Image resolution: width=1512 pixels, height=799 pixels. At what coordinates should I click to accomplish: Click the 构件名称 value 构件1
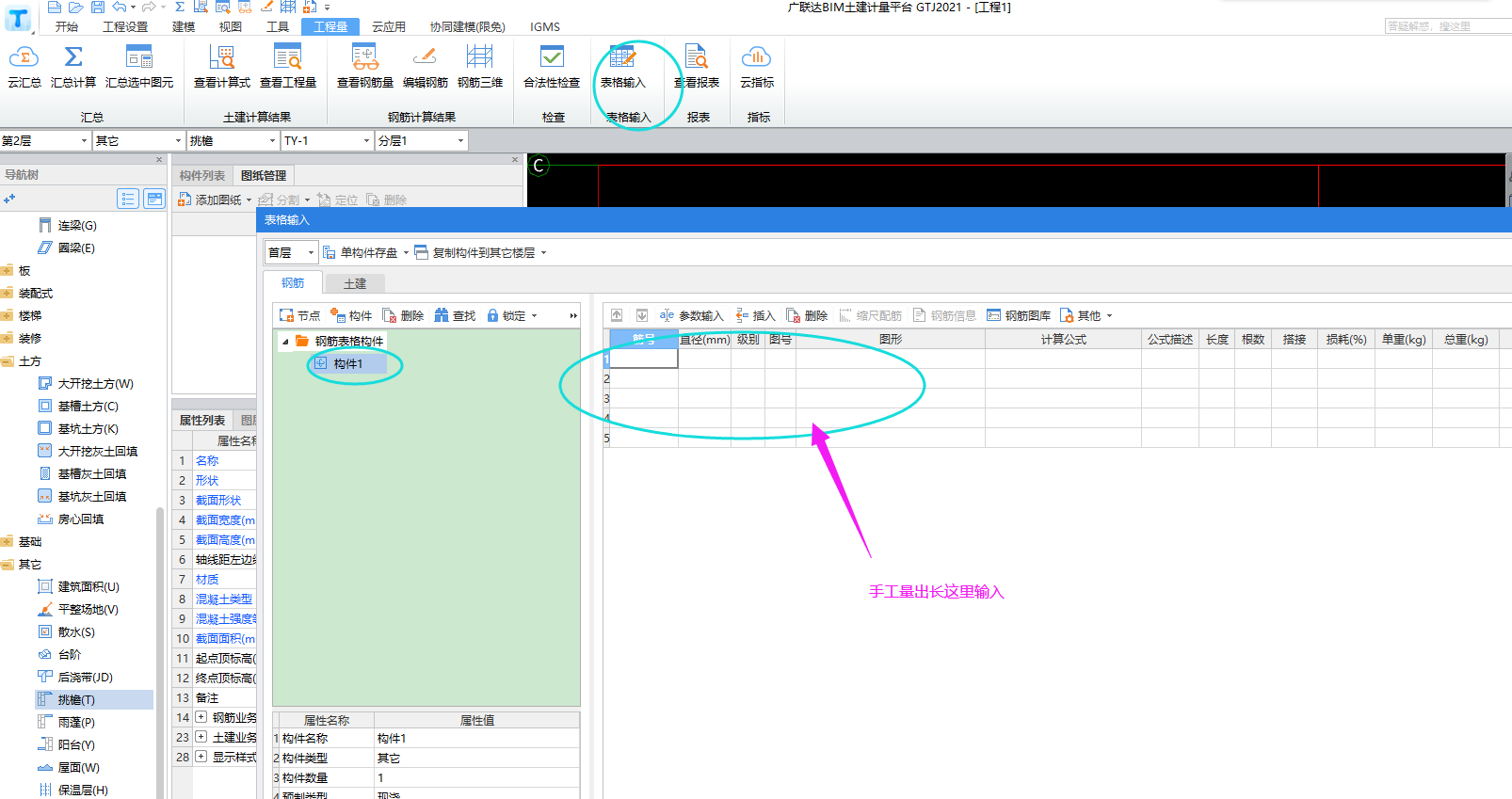click(x=476, y=739)
